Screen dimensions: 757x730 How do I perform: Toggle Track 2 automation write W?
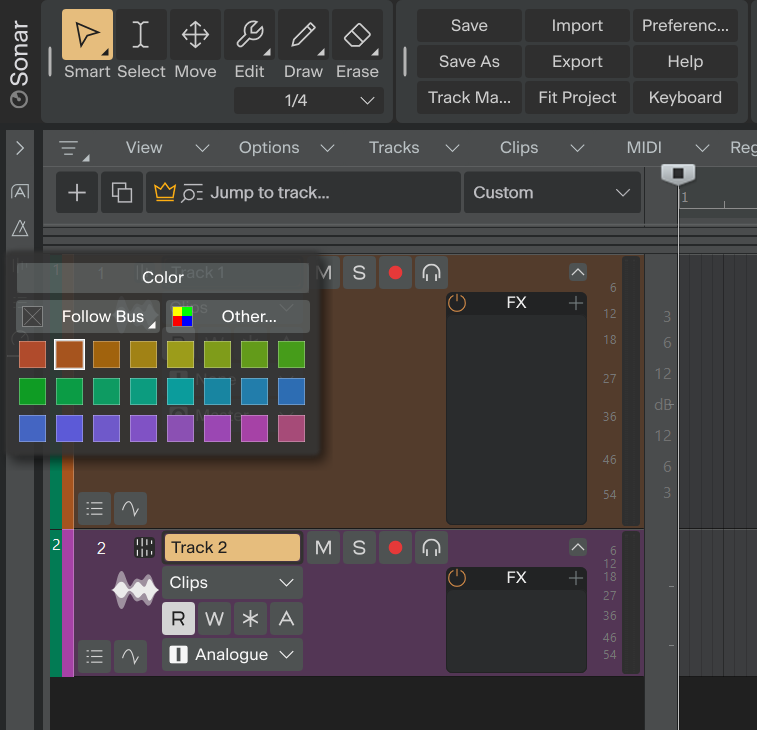[214, 618]
